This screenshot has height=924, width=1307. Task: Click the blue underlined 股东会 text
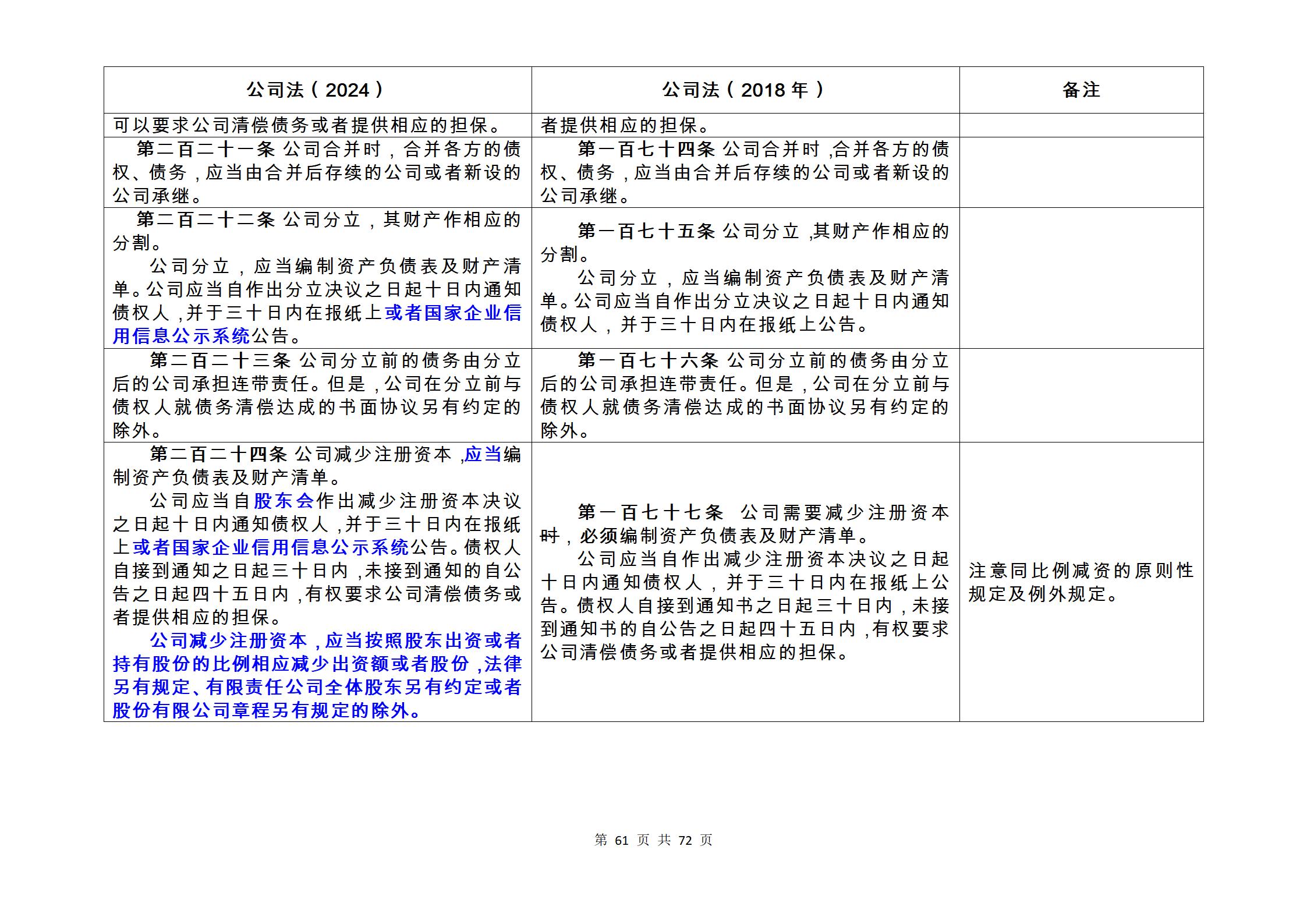[284, 501]
